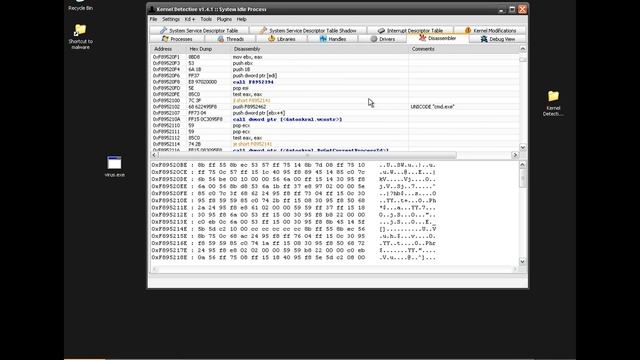Image resolution: width=640 pixels, height=360 pixels.
Task: Click hex dump line 0xF89520FE
Action: tap(293, 193)
